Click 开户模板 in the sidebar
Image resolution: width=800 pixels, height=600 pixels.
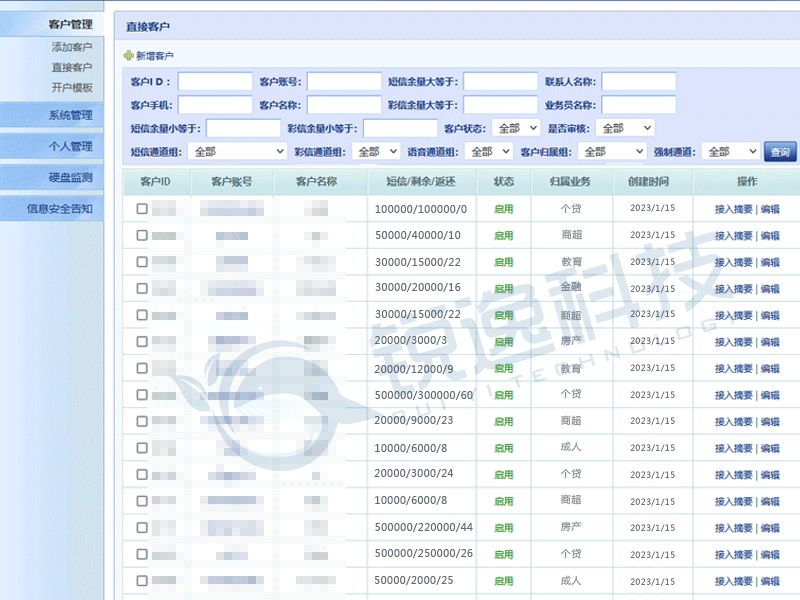(72, 88)
